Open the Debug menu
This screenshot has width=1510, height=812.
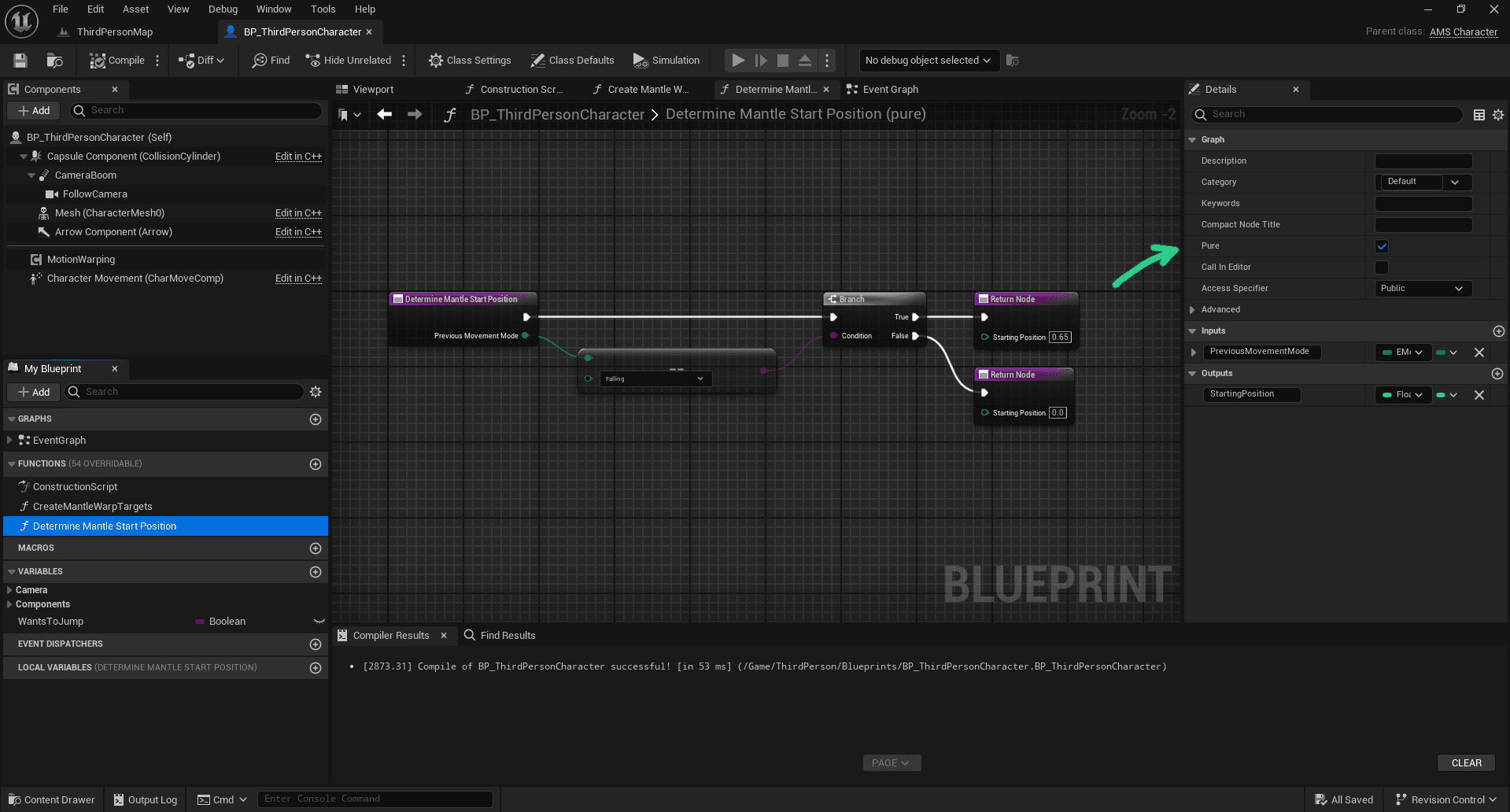point(223,9)
